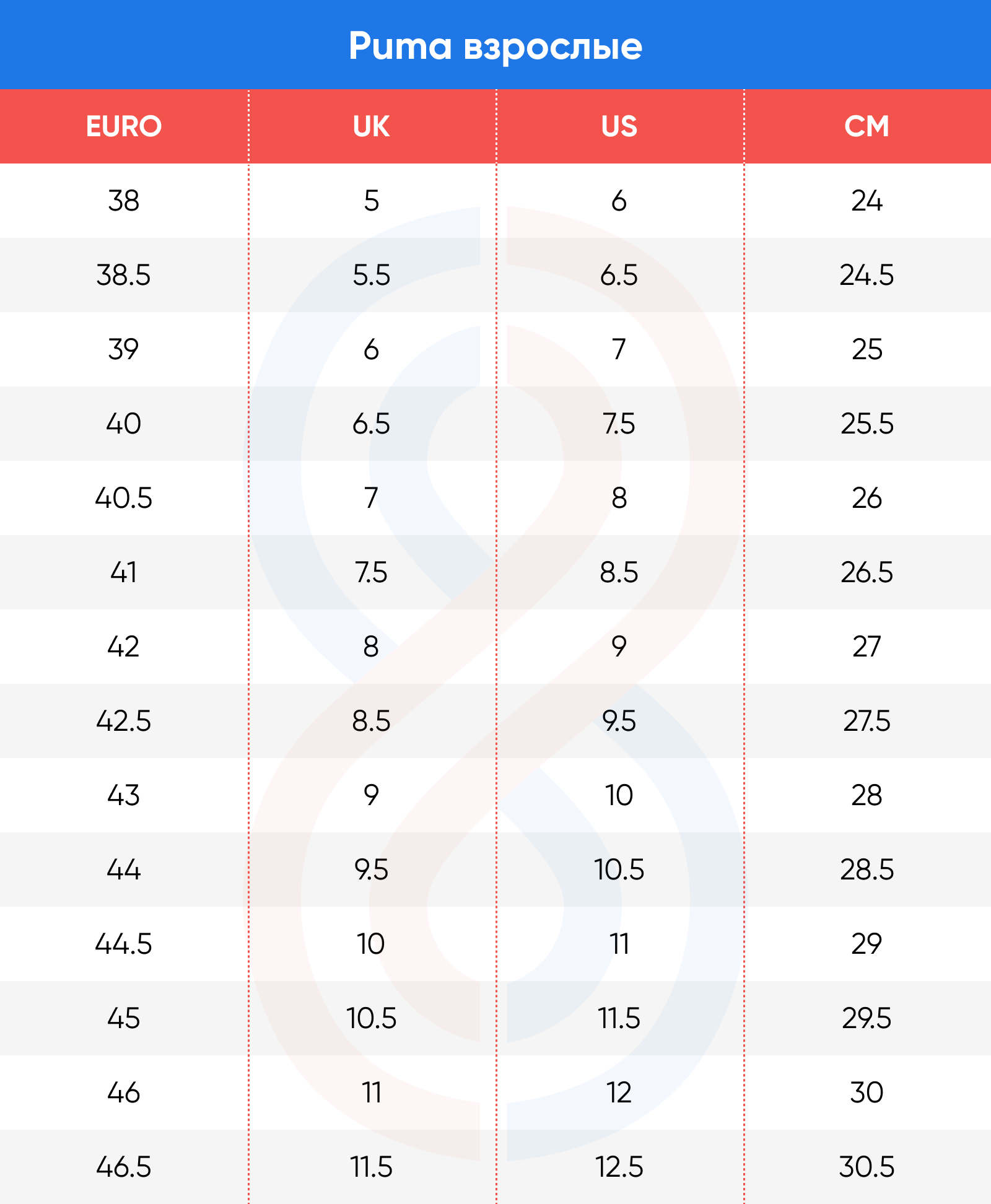The width and height of the screenshot is (991, 1204).
Task: Click UK size 10.5 value
Action: click(372, 1018)
